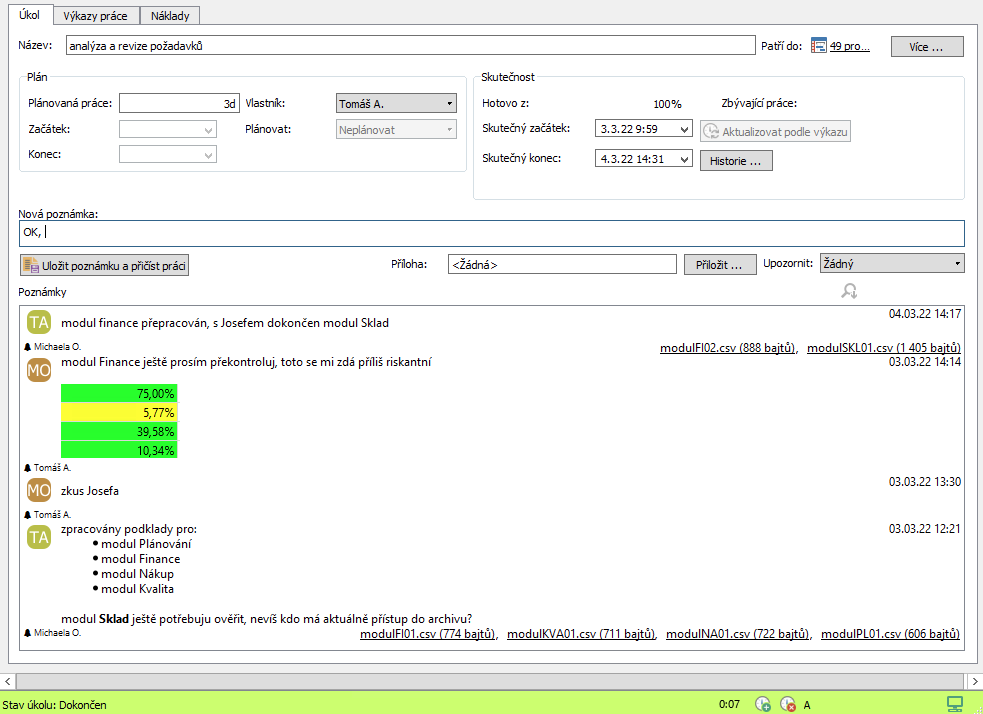
Task: Click the search user icon above notes
Action: [x=849, y=291]
